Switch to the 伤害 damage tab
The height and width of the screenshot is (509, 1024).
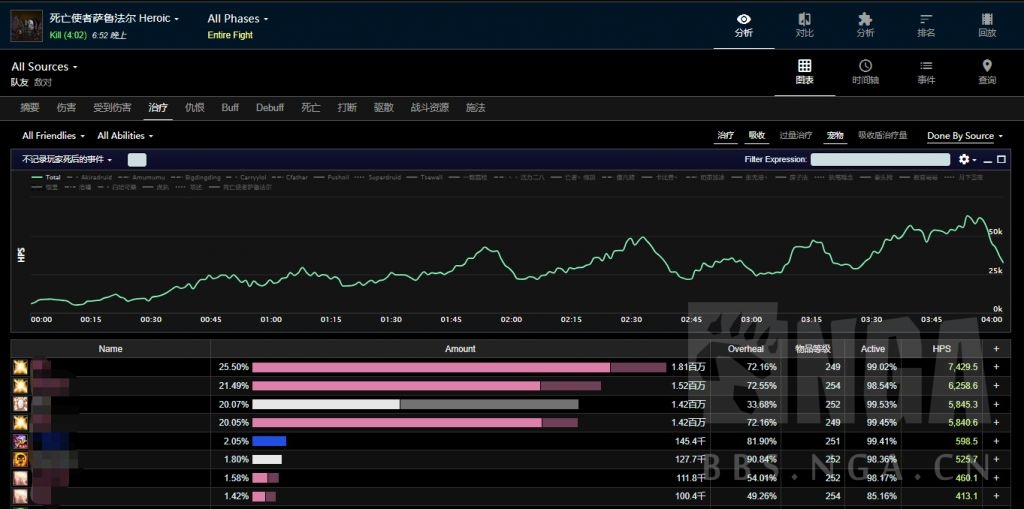click(x=66, y=108)
